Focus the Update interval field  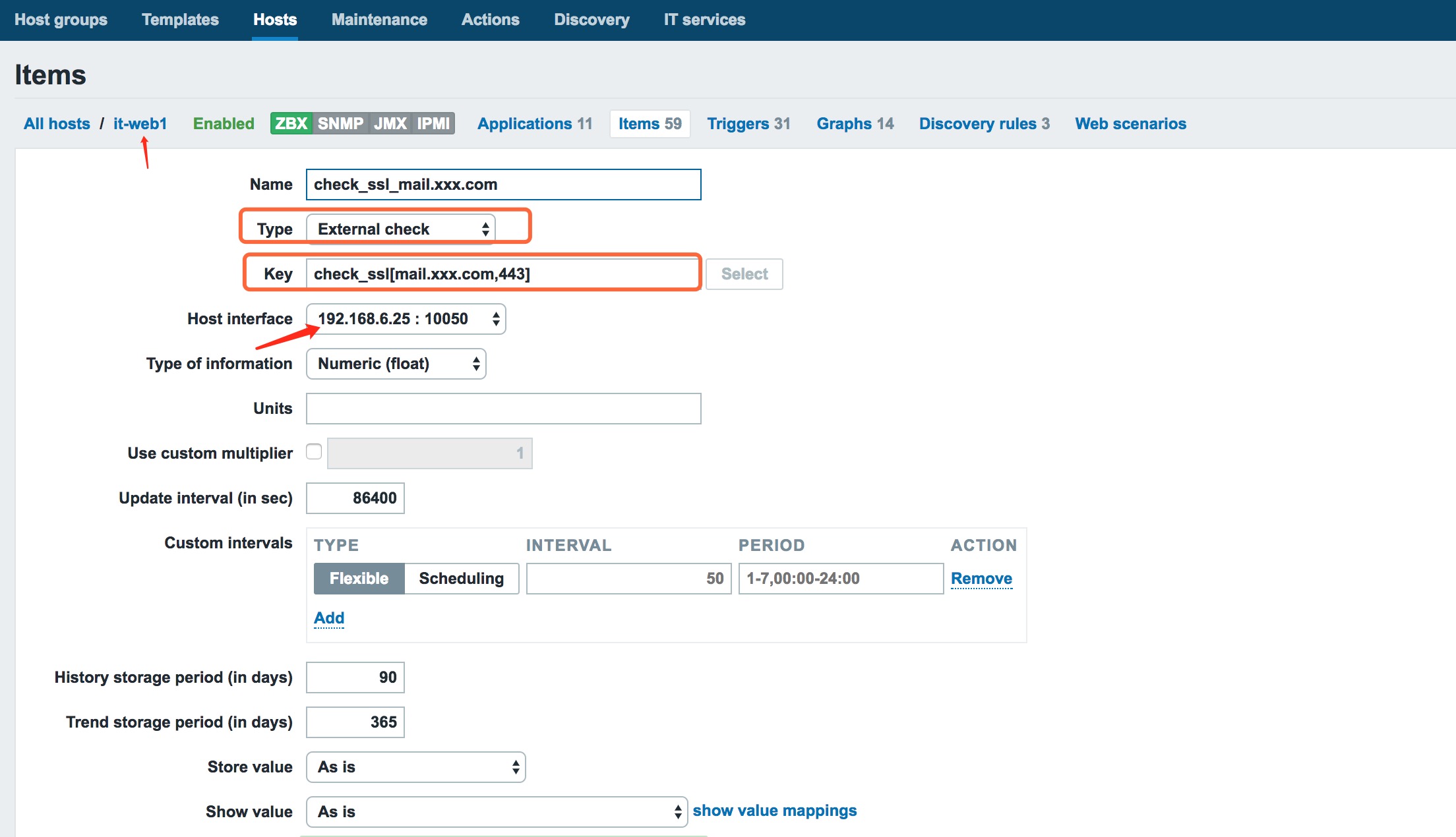click(x=355, y=498)
